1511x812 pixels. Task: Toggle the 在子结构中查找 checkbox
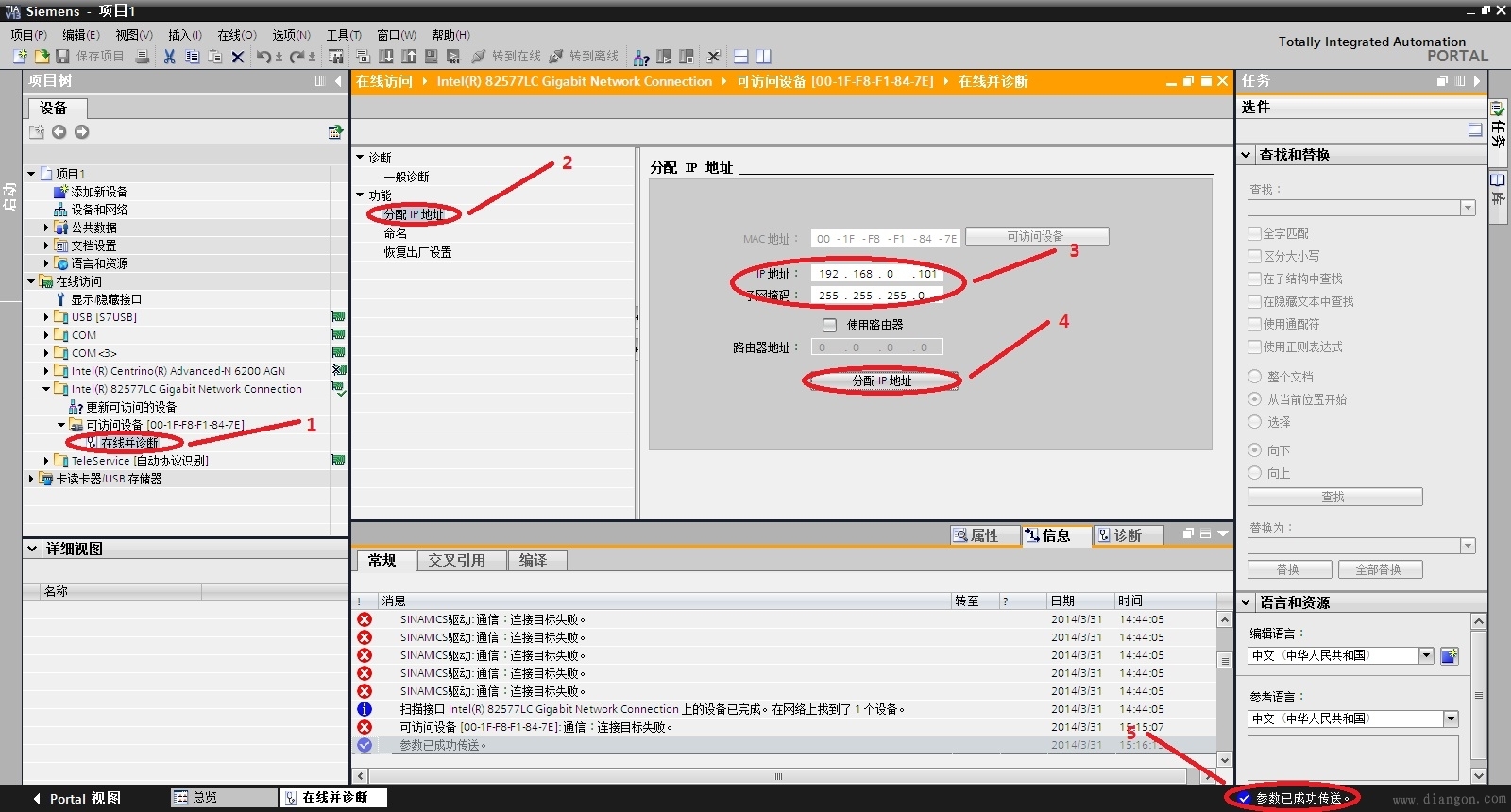tap(1254, 279)
